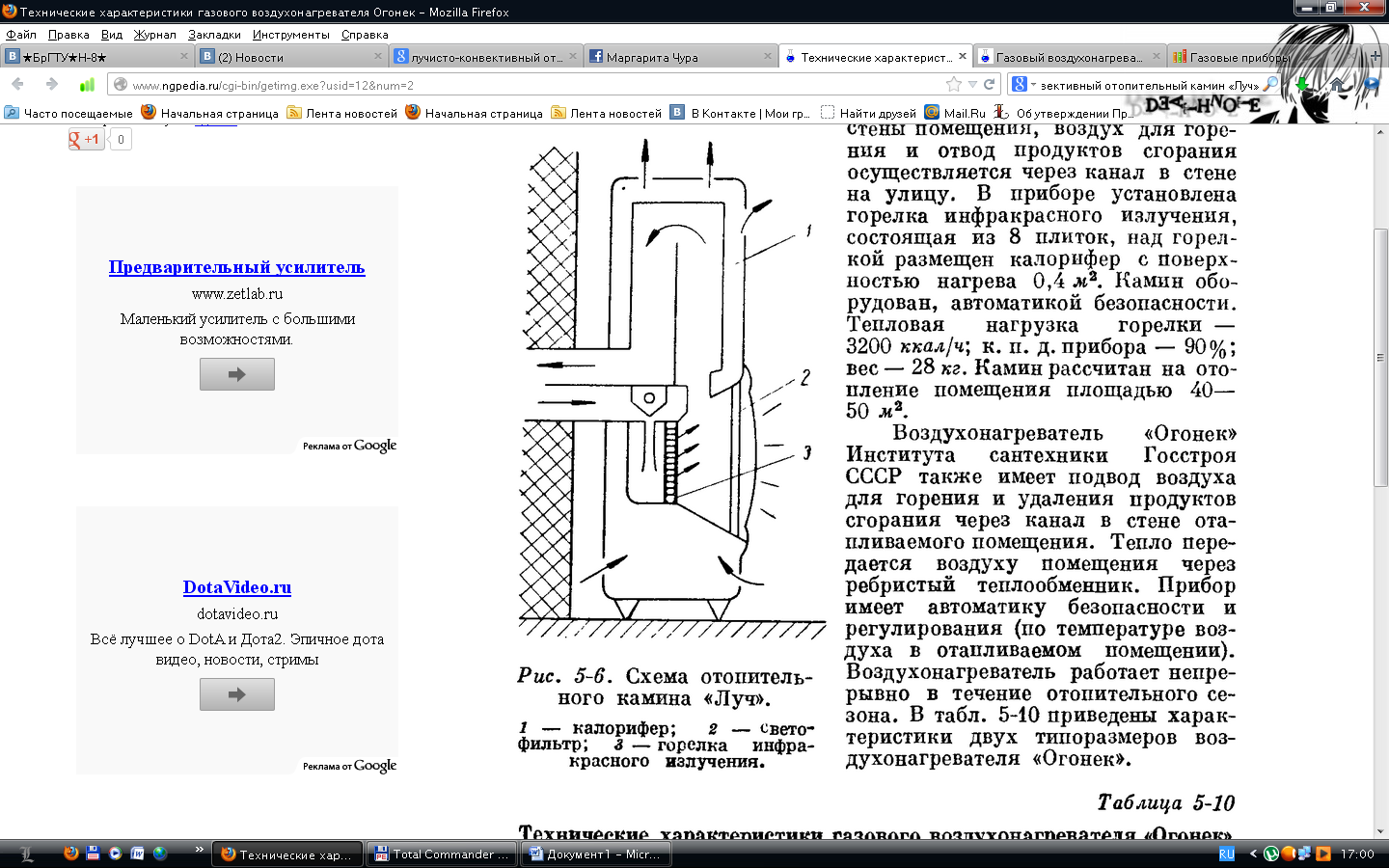Viewport: 1389px width, 868px height.
Task: Open DotaVideo.ru ad link
Action: 237,587
